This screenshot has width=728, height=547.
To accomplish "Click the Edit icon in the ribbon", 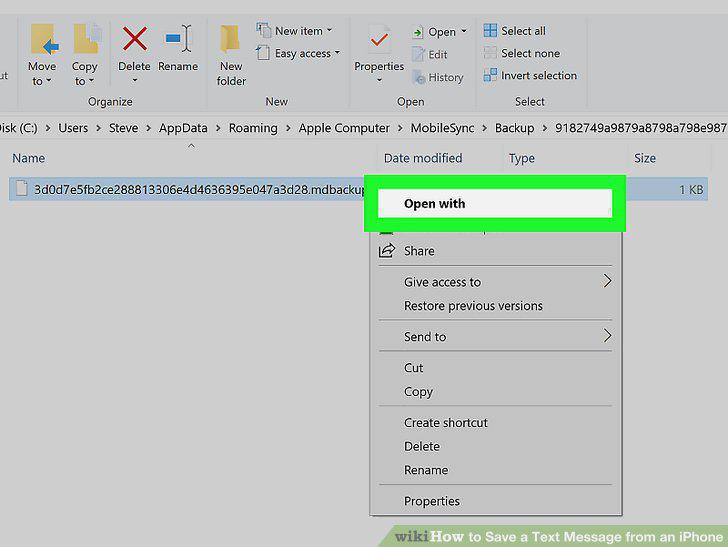I will [418, 54].
